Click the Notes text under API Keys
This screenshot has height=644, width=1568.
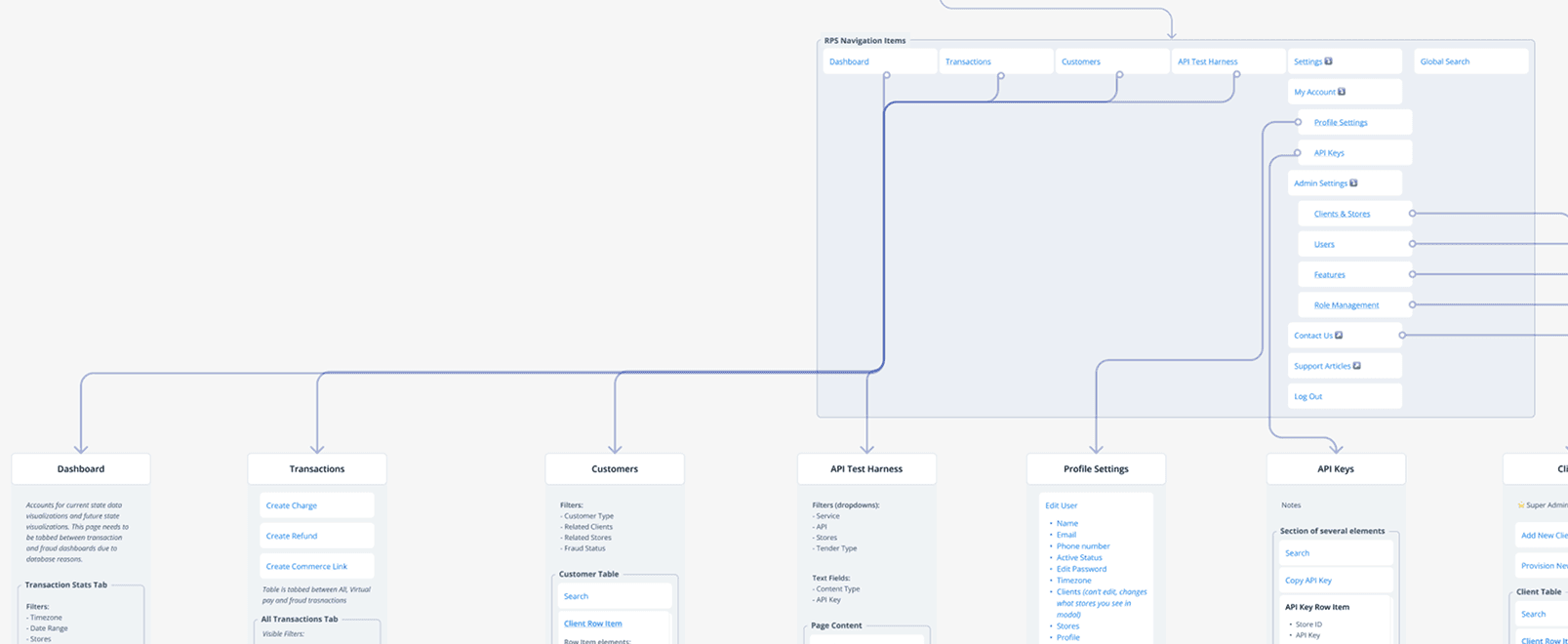pos(1291,505)
